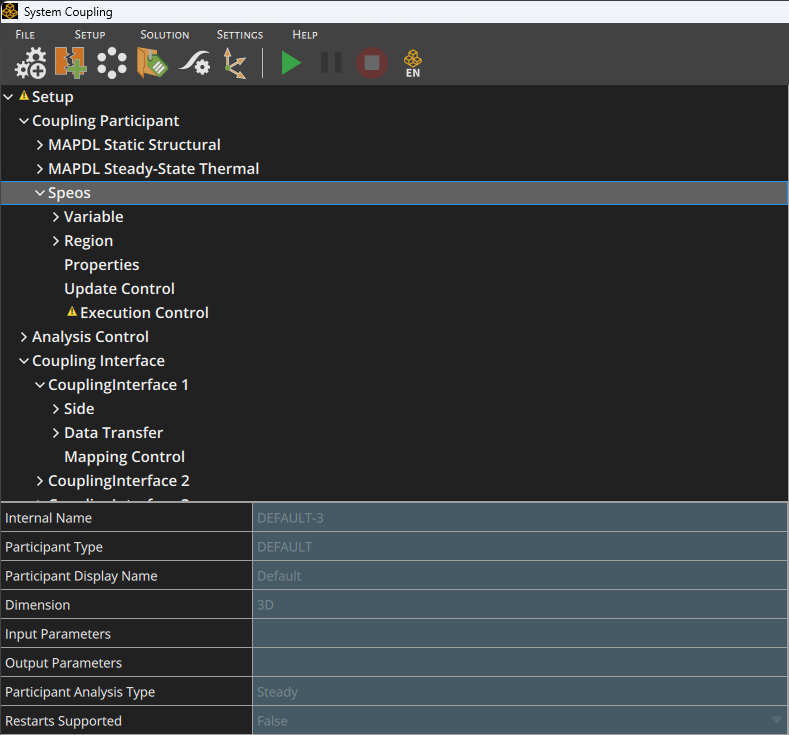The width and height of the screenshot is (789, 735).
Task: Click the Input Parameters property label
Action: pyautogui.click(x=58, y=634)
